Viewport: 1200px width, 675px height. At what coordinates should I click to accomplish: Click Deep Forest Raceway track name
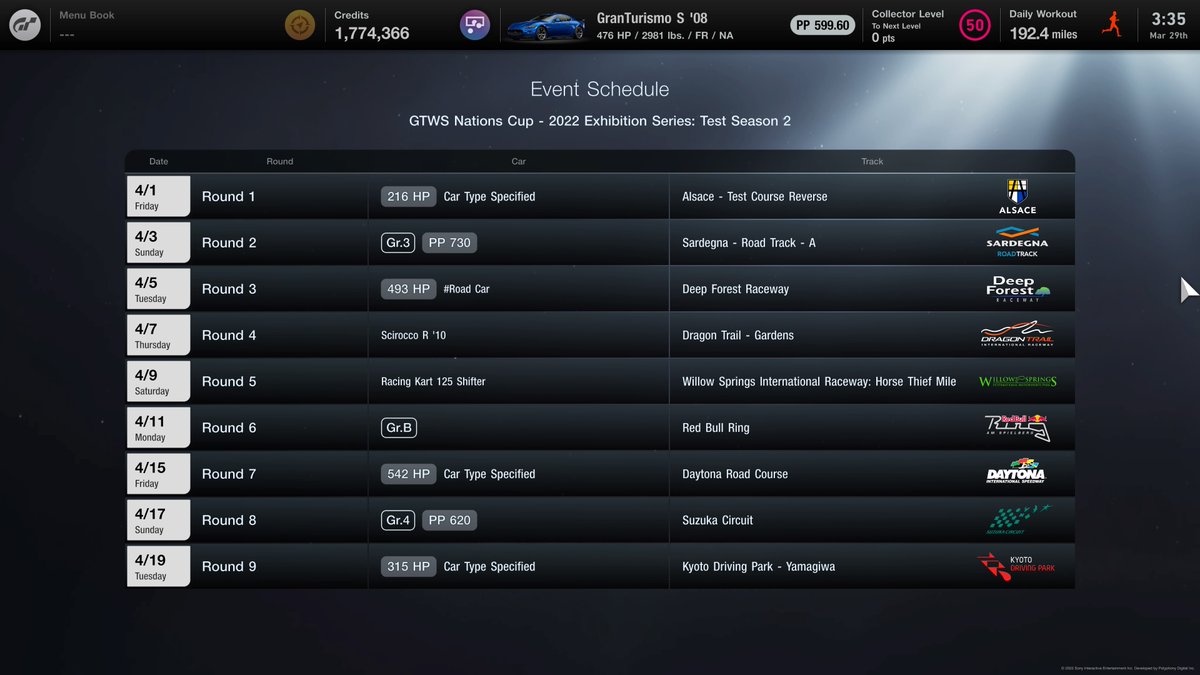(736, 289)
